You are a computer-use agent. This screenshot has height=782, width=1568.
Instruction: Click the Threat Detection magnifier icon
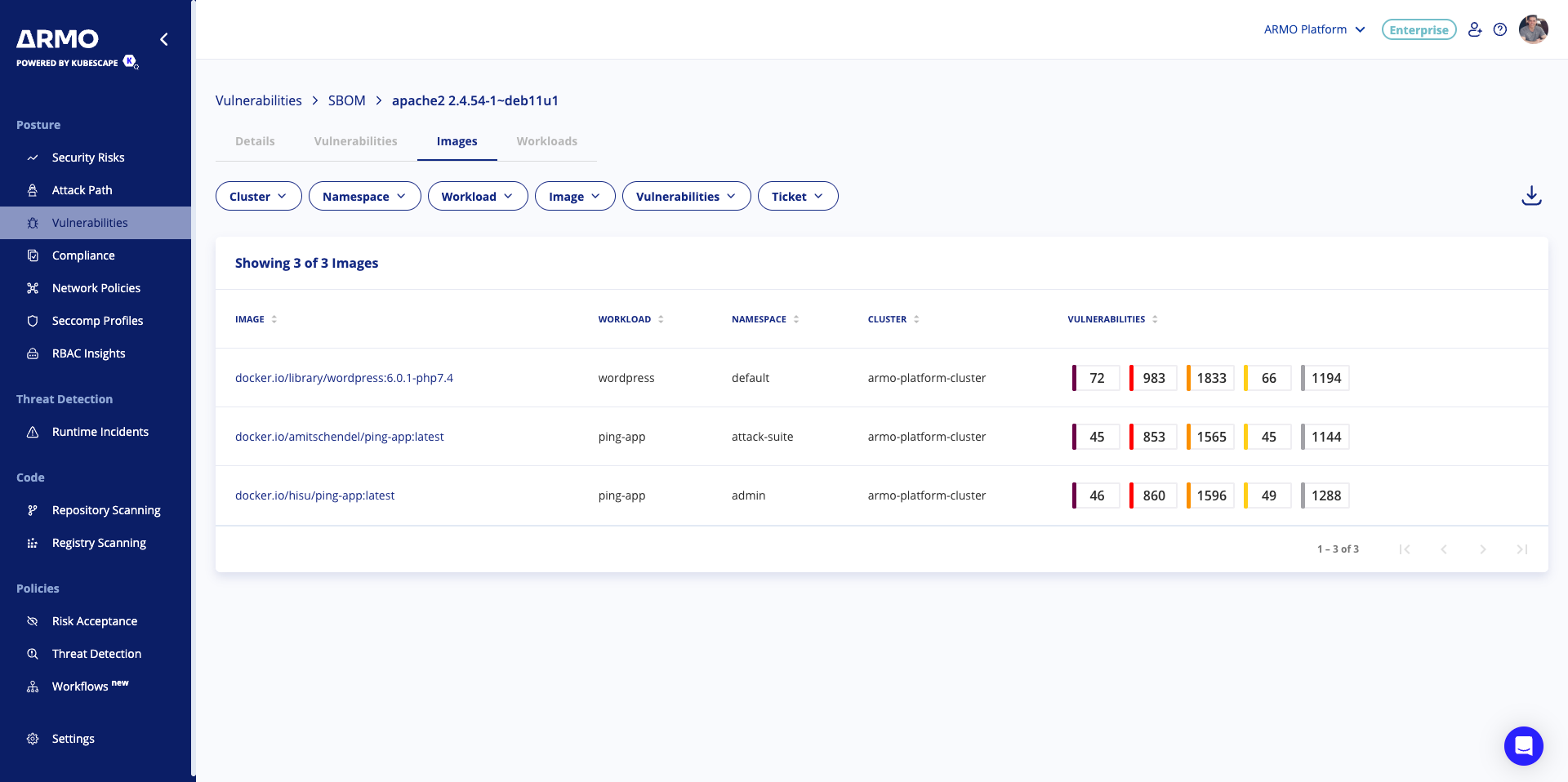[x=33, y=654]
